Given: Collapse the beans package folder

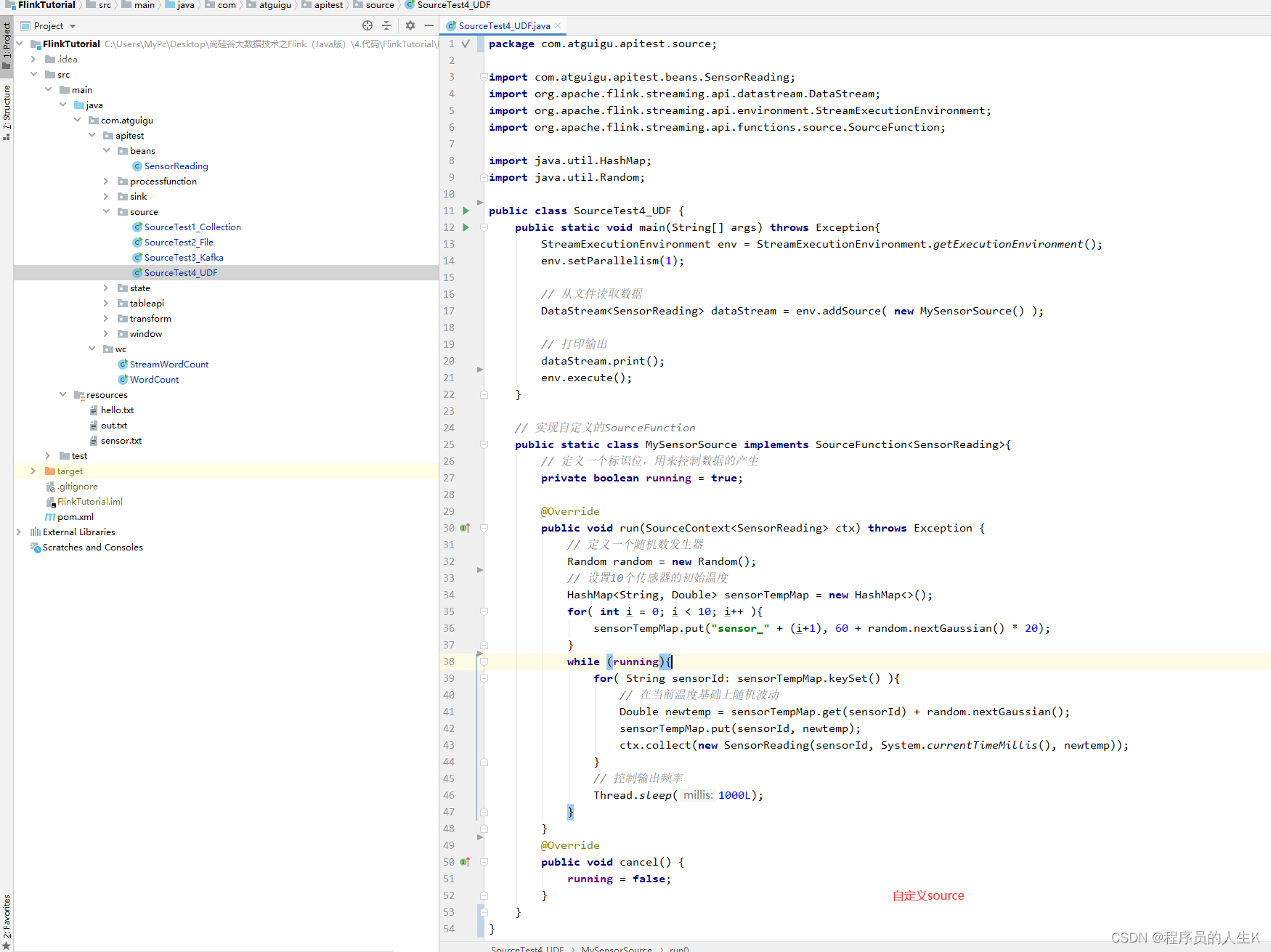Looking at the screenshot, I should 106,151.
